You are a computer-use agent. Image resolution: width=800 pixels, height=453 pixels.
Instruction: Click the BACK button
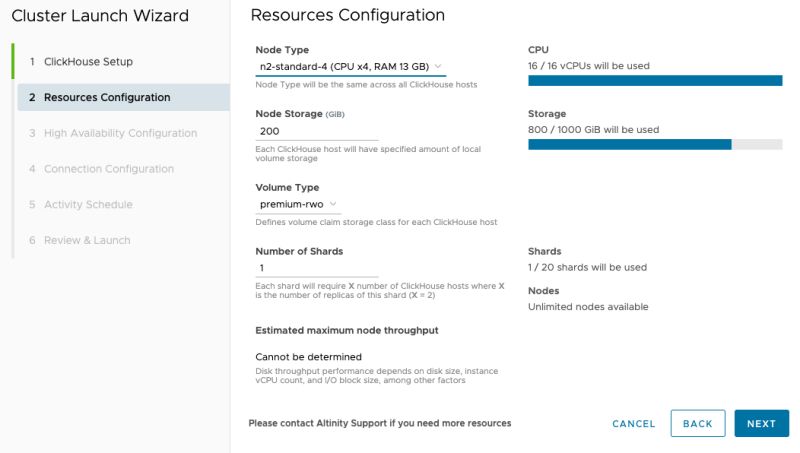[697, 423]
